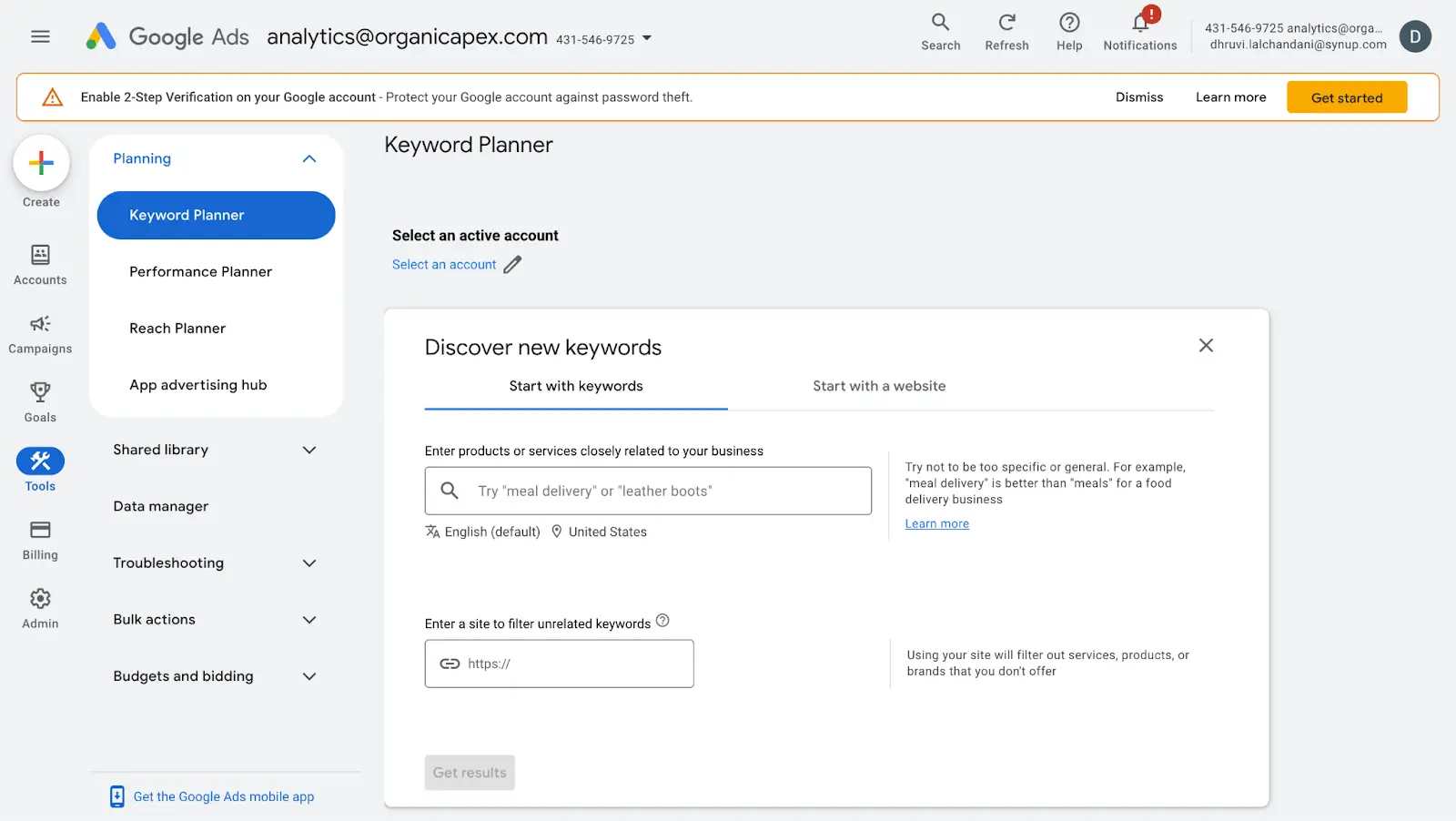Image resolution: width=1456 pixels, height=821 pixels.
Task: Select Keyword Planner menu item
Action: 216,216
